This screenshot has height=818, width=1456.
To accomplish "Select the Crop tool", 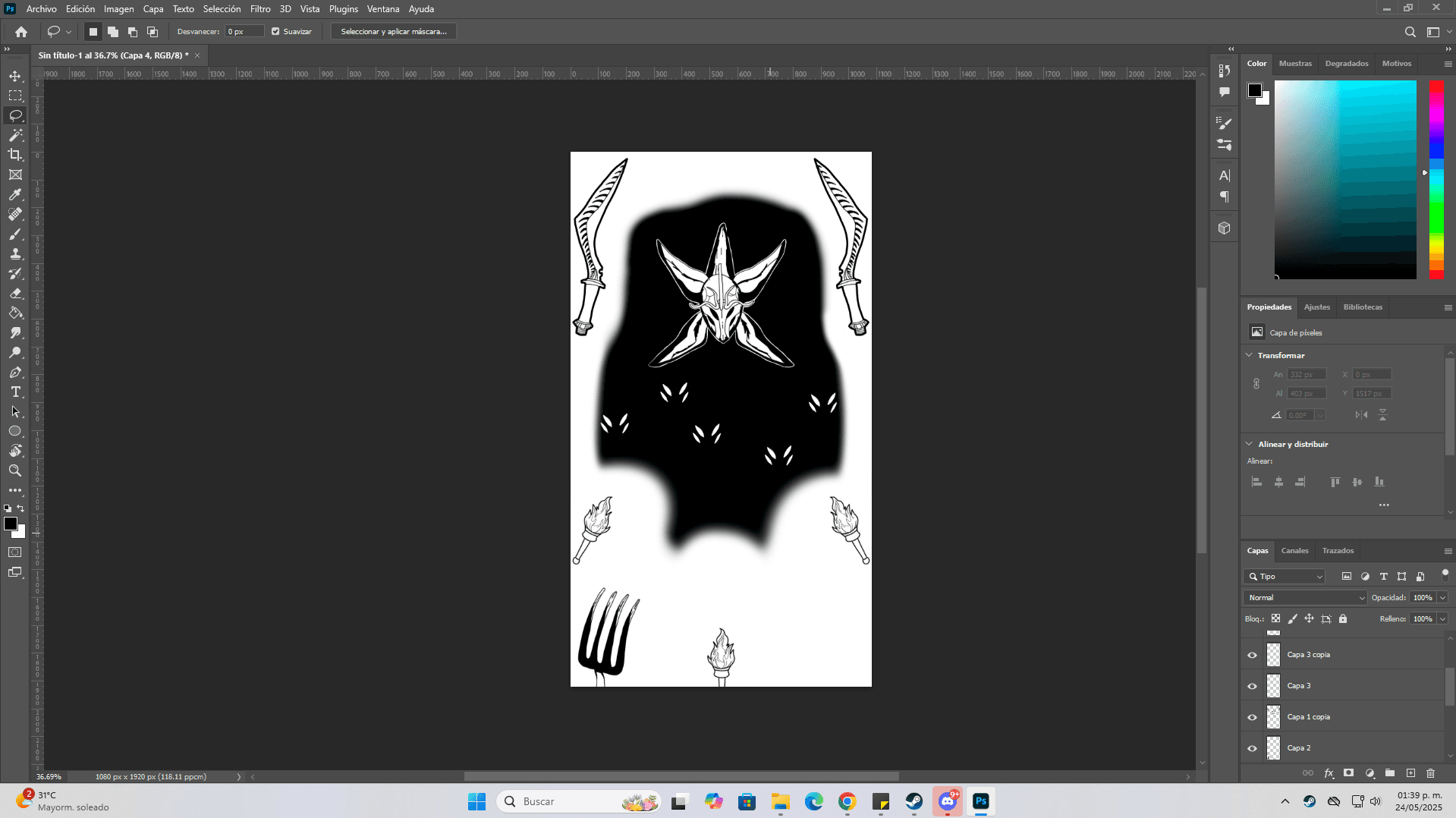I will click(x=15, y=155).
